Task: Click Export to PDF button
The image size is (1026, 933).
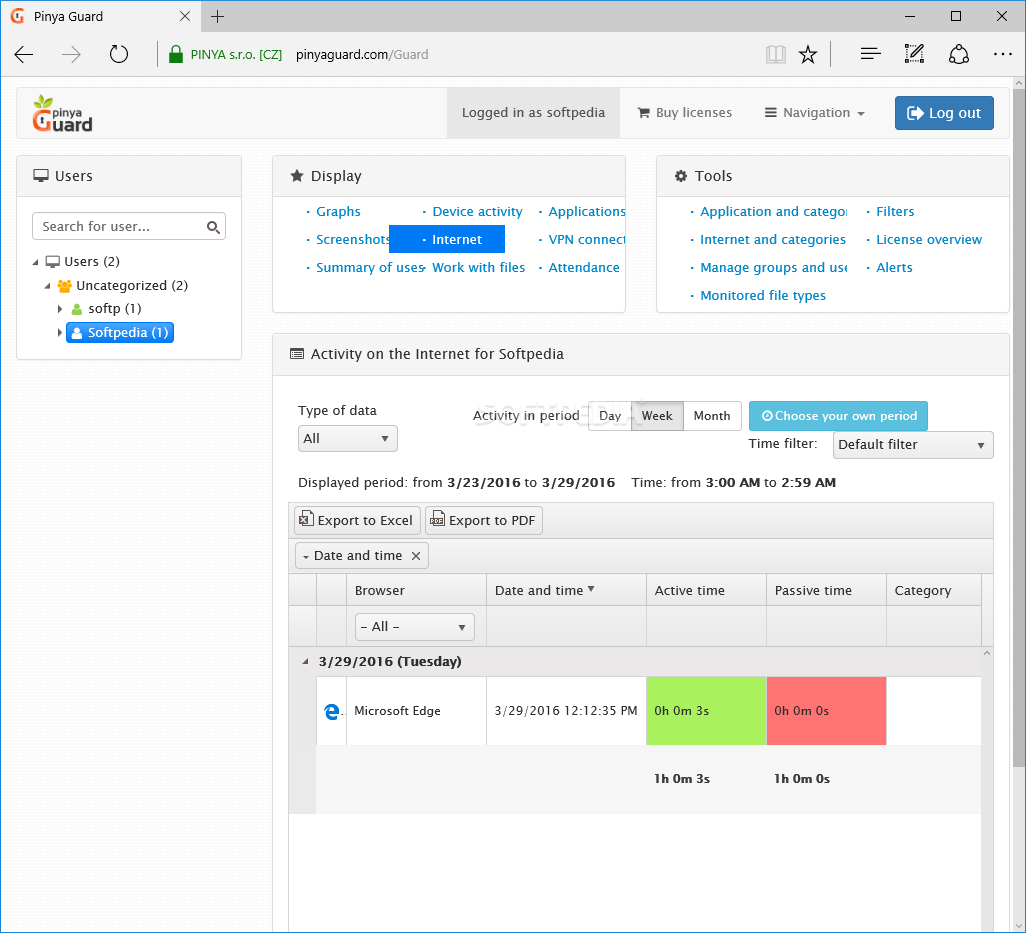Action: (x=484, y=520)
